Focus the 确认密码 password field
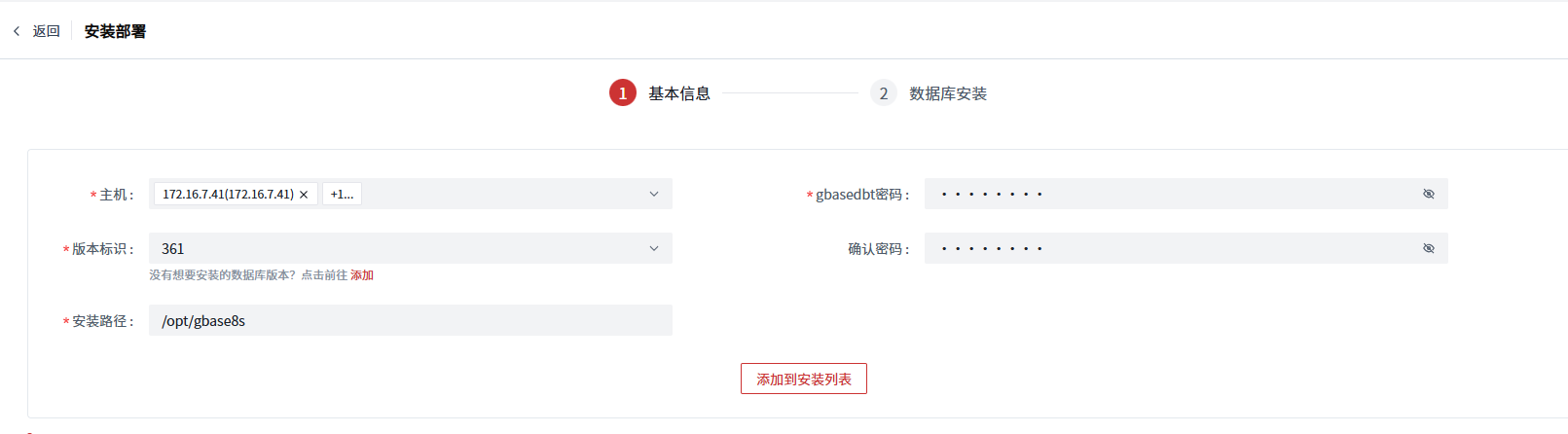This screenshot has height=434, width=1568. 1168,249
